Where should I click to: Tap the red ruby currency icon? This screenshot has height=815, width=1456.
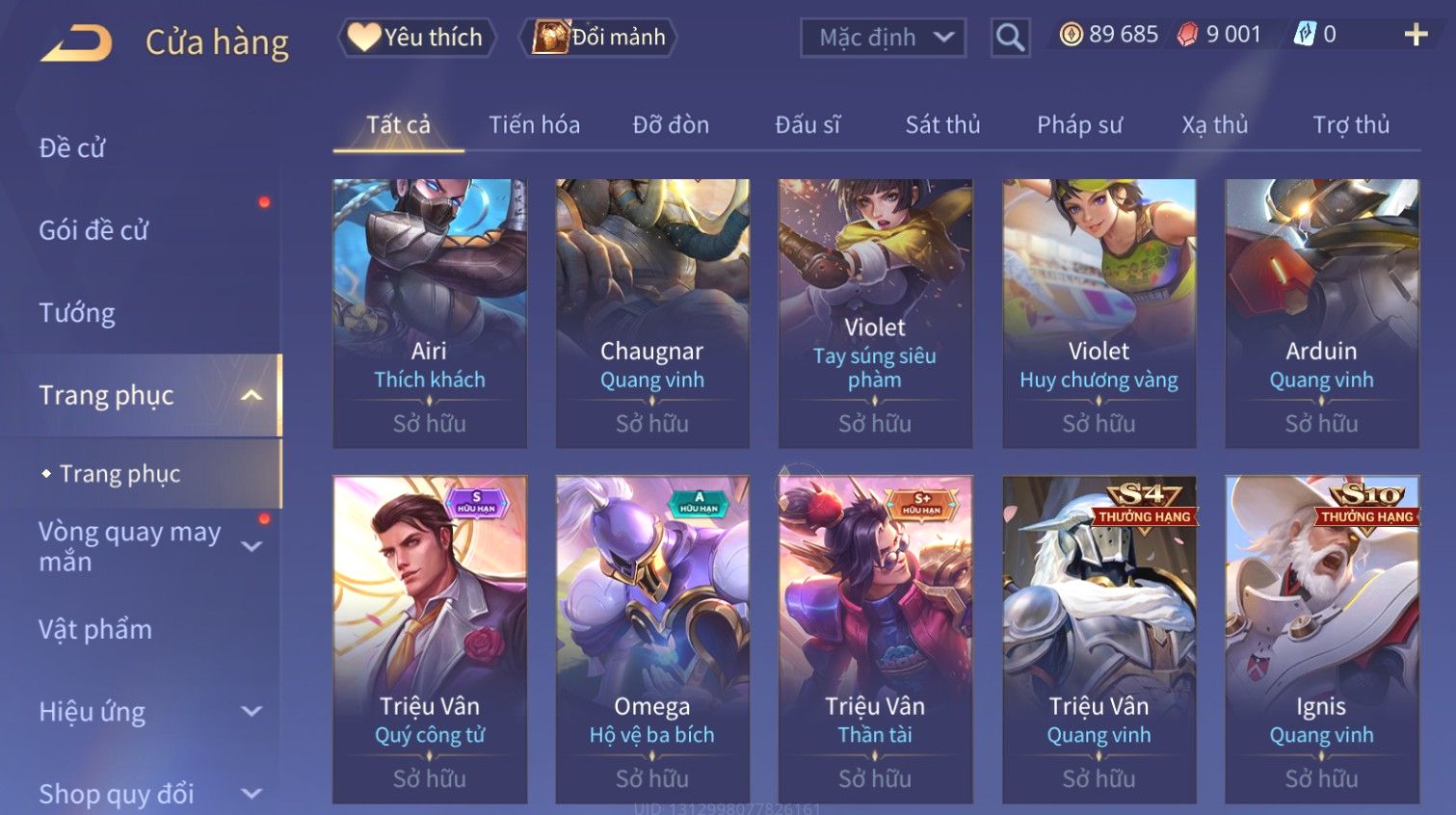click(x=1187, y=35)
